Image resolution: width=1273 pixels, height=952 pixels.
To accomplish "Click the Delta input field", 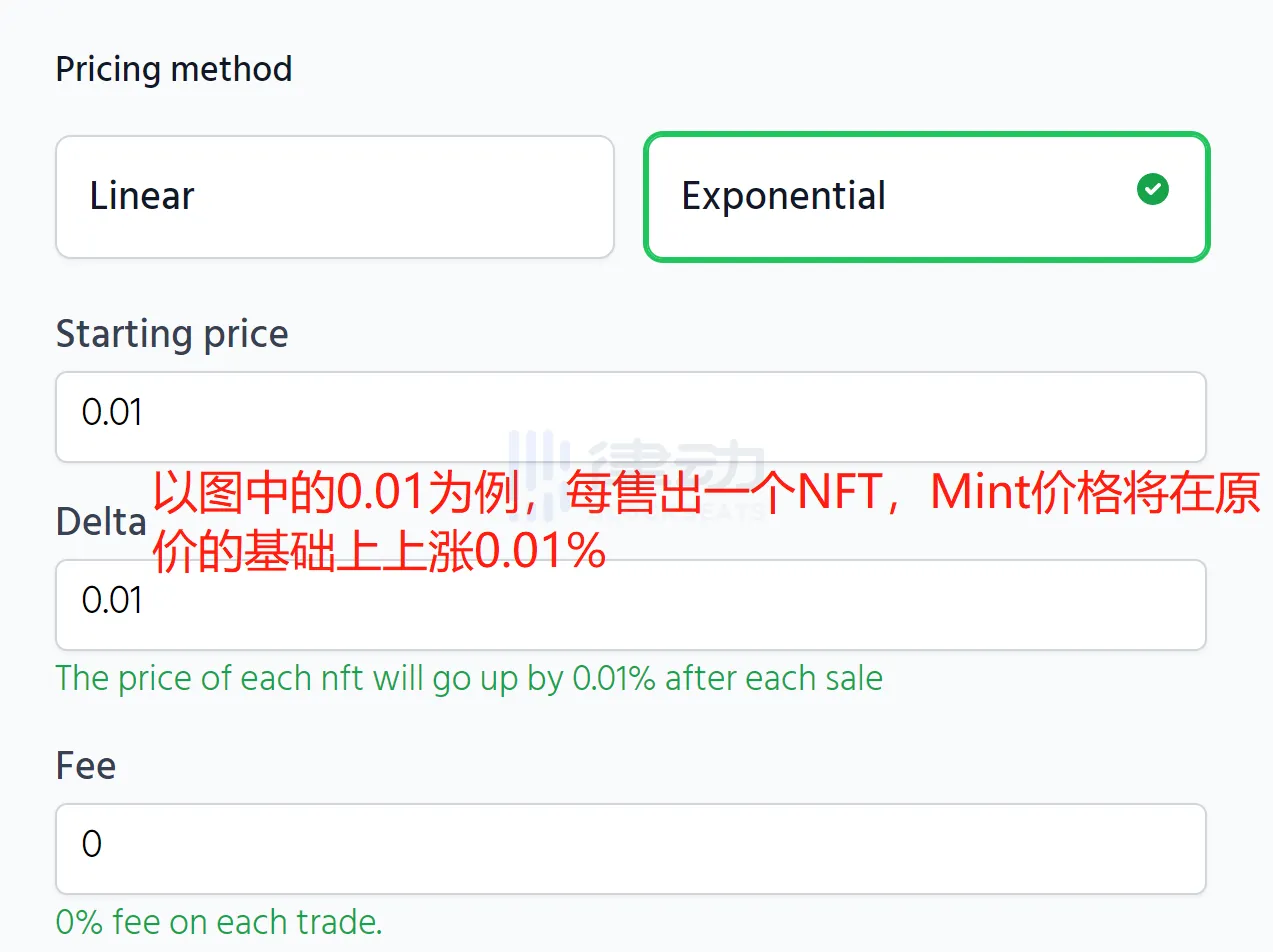I will tap(630, 605).
